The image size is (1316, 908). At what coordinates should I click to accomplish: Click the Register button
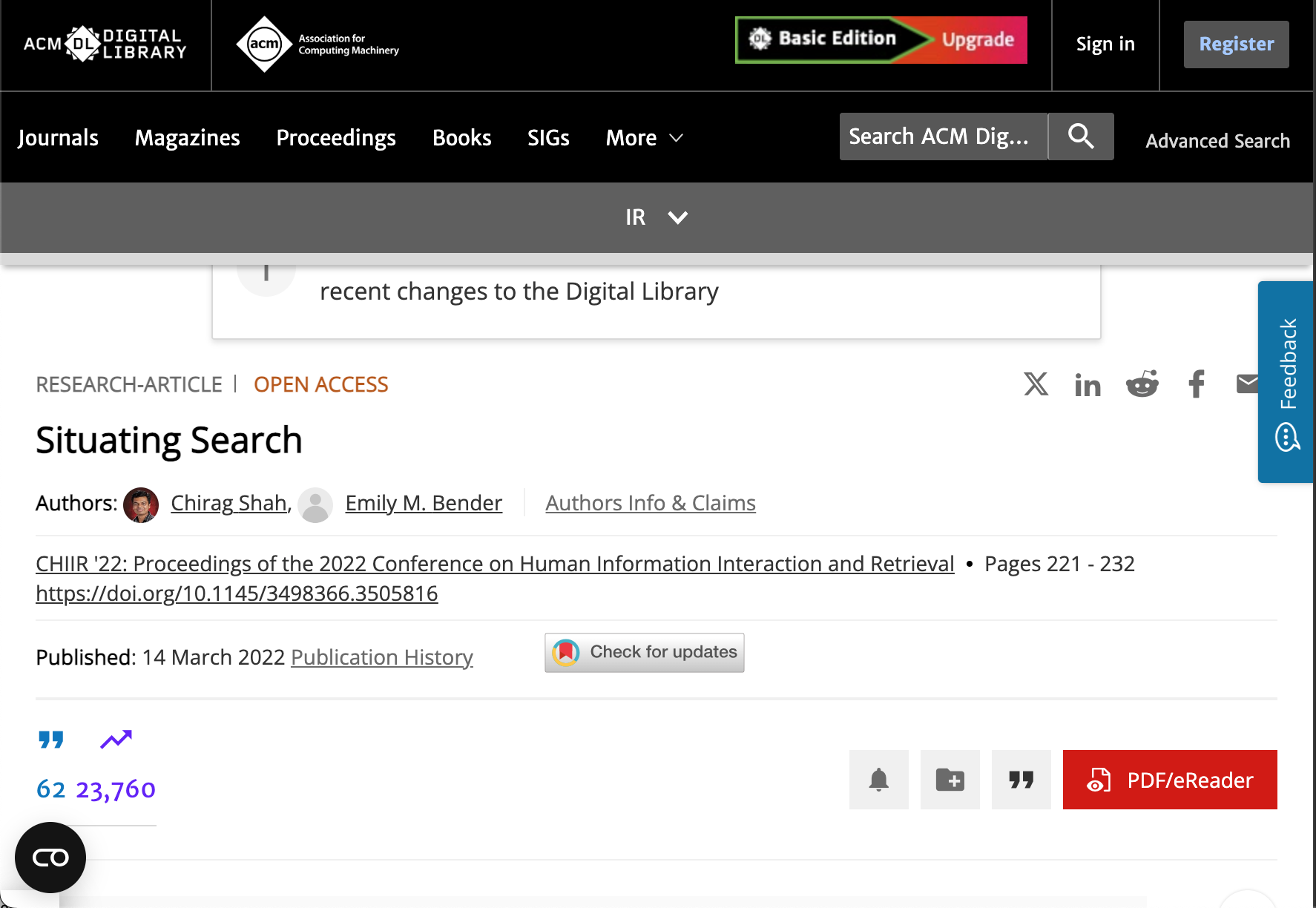click(x=1235, y=44)
